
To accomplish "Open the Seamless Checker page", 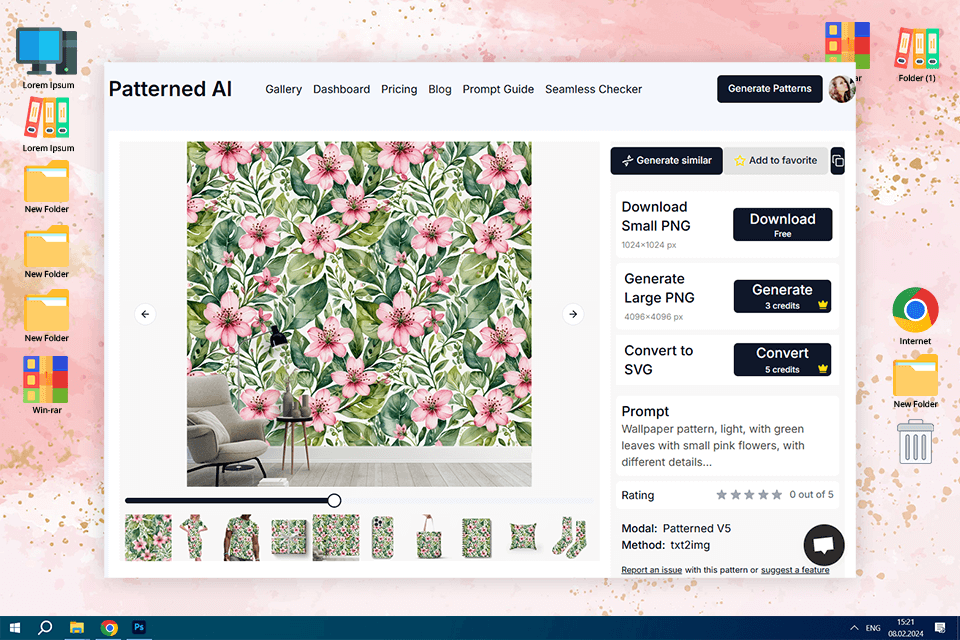I will coord(594,89).
